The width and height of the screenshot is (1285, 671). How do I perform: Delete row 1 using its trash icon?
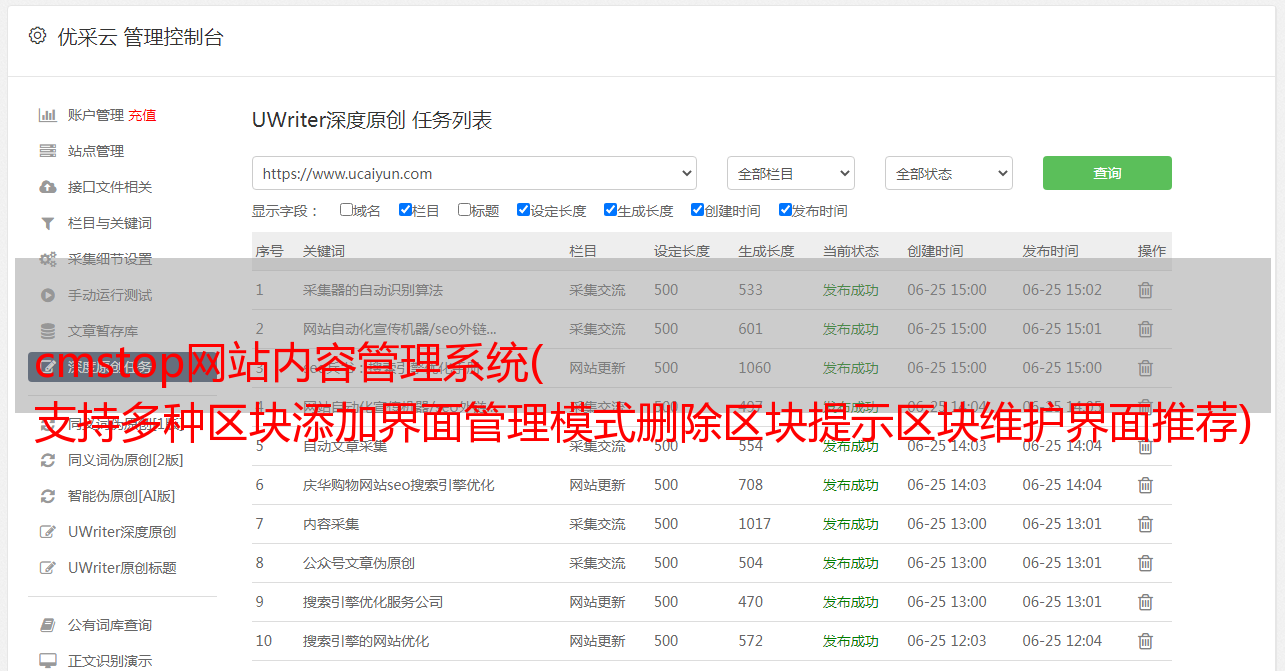click(1145, 290)
